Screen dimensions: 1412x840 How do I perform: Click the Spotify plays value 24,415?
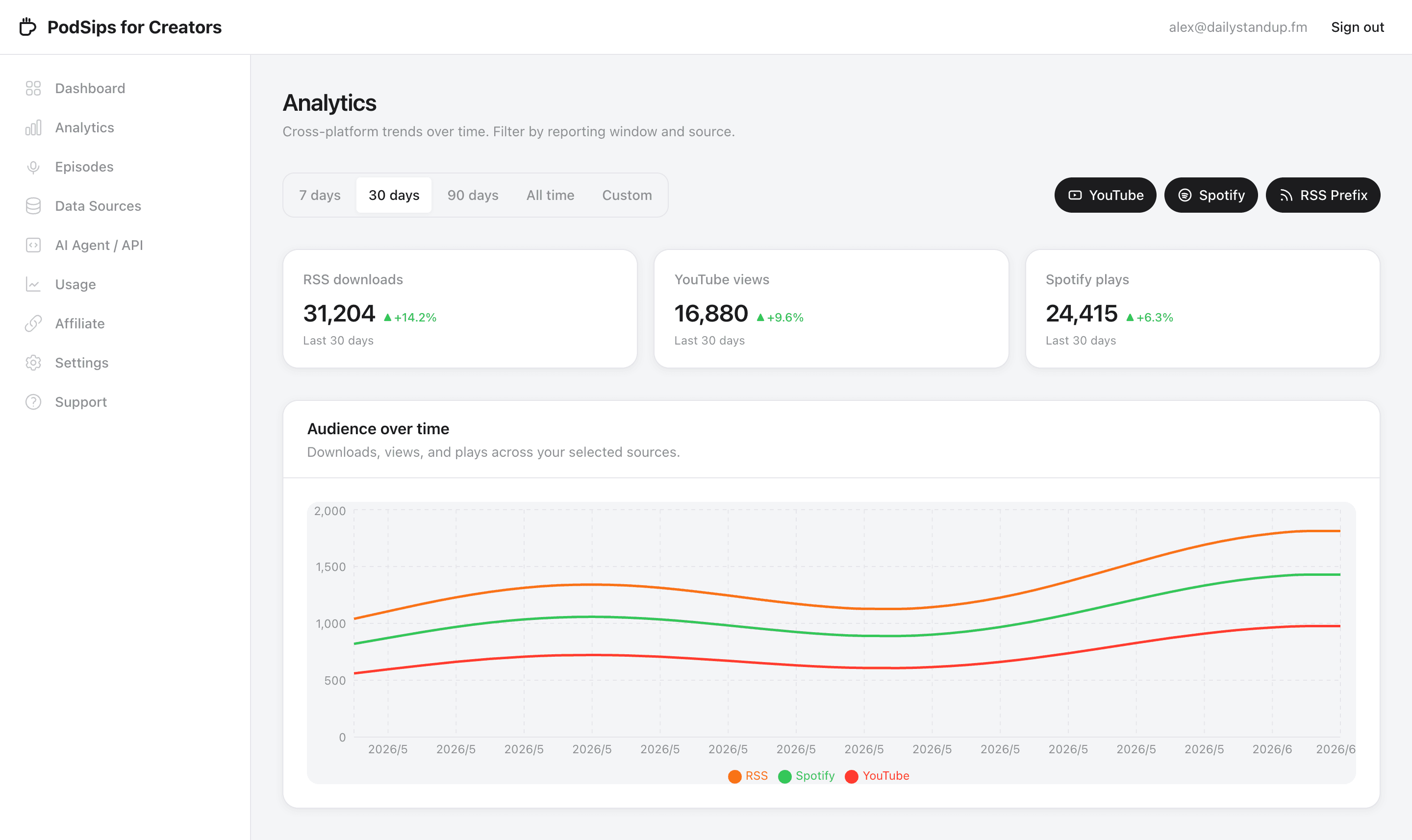[x=1082, y=314]
